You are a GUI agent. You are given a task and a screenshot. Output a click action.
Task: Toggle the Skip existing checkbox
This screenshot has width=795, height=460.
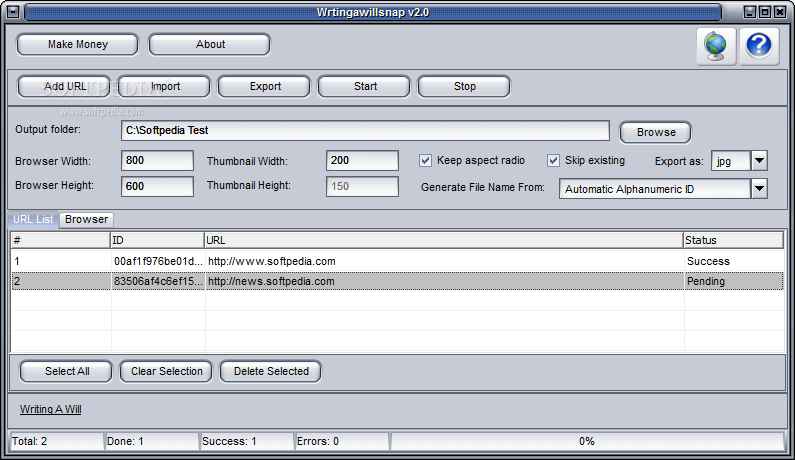pyautogui.click(x=553, y=161)
